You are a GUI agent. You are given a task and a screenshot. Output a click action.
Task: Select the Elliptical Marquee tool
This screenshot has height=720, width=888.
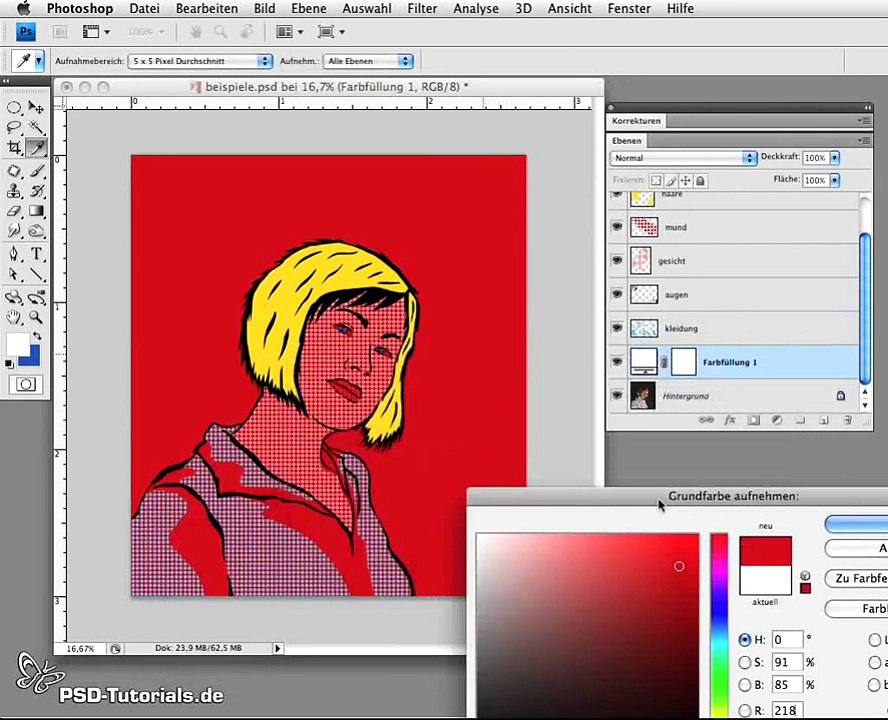14,108
